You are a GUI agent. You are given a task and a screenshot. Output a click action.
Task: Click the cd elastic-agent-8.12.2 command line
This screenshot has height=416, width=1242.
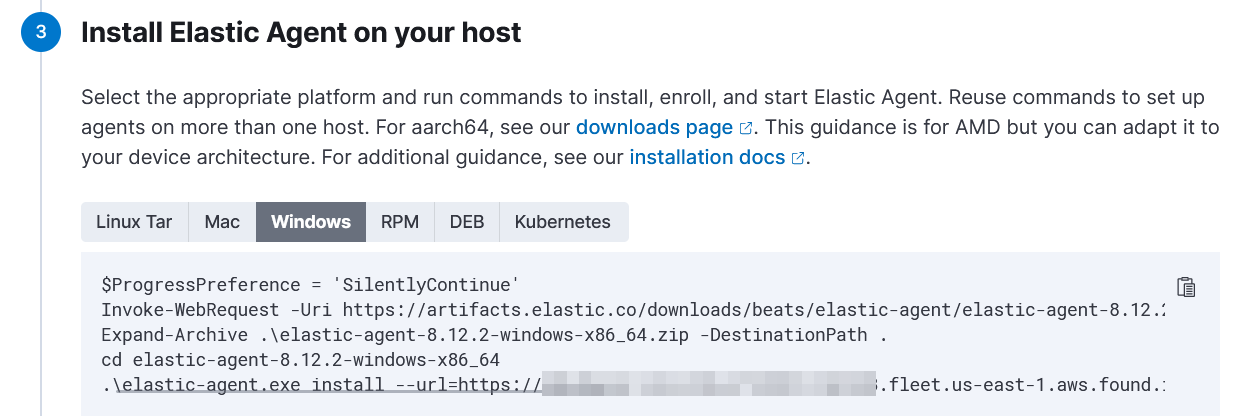pyautogui.click(x=300, y=359)
